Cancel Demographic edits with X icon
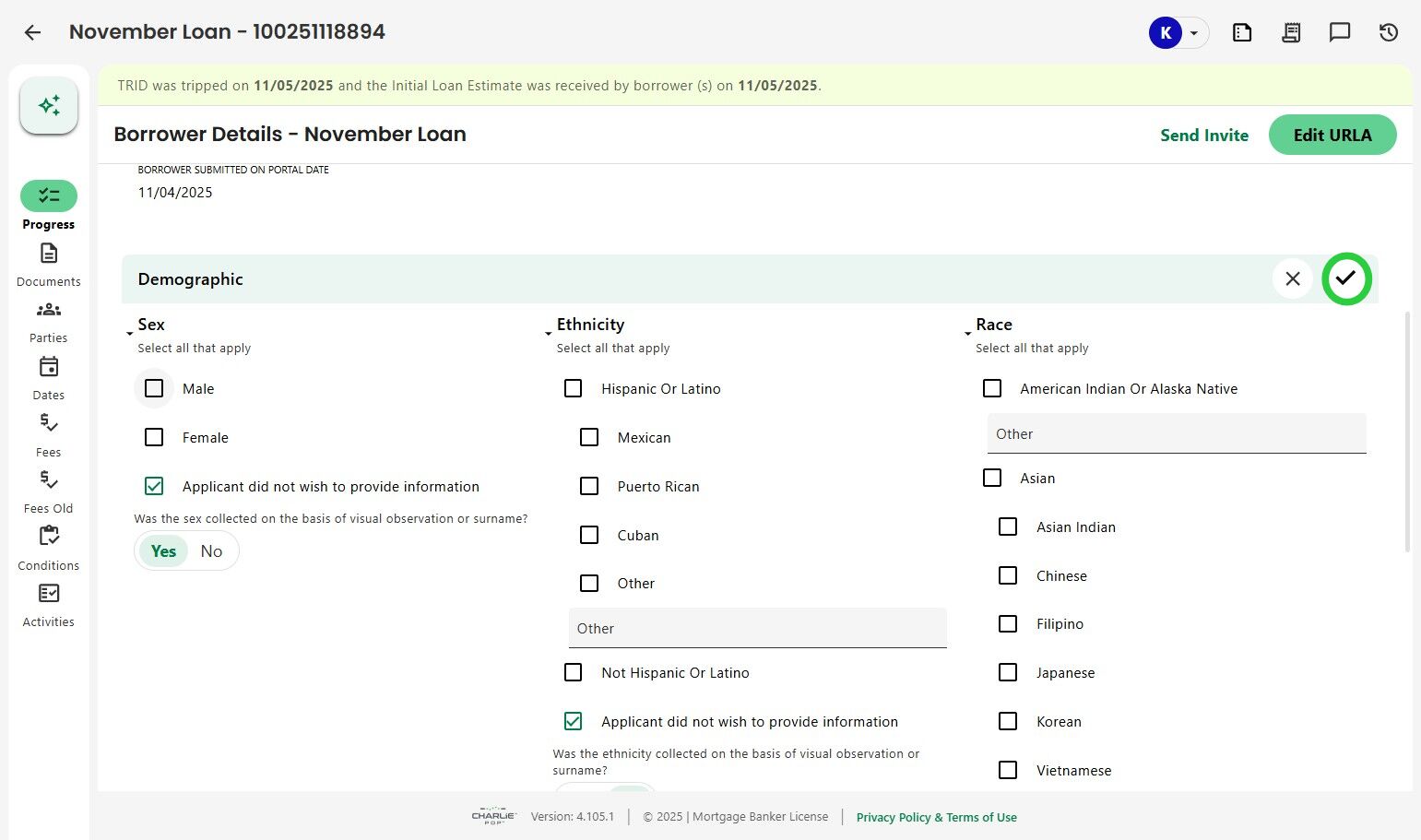The height and width of the screenshot is (840, 1421). 1292,278
